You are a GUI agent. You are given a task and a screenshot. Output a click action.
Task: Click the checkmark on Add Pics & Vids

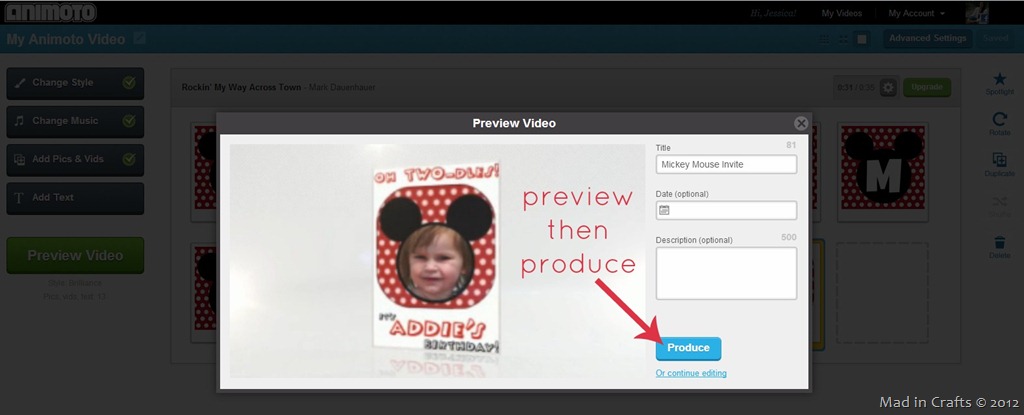coord(129,159)
